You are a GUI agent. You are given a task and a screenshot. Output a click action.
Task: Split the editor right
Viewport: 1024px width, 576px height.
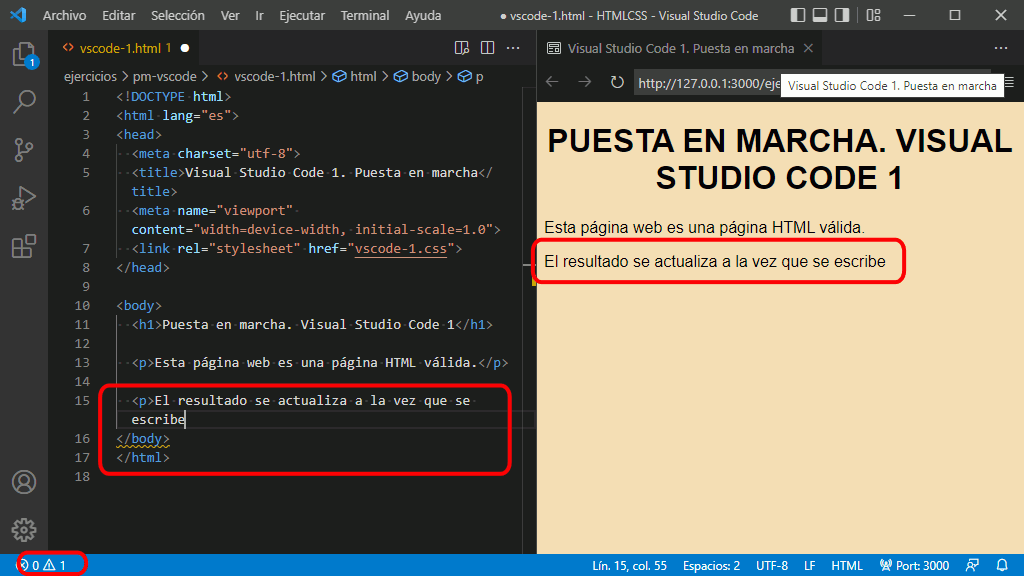487,48
